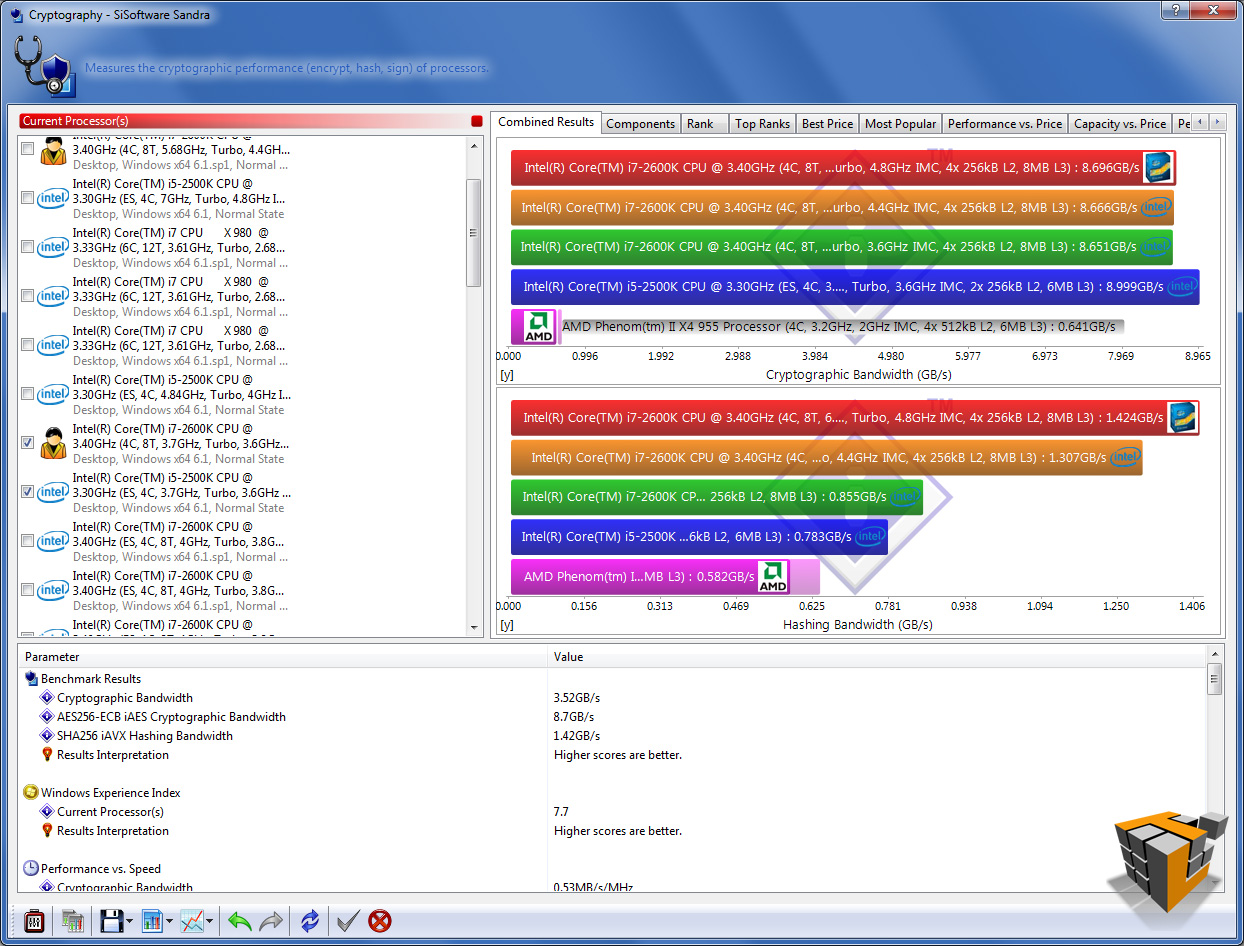
Task: Click the Parameter column header
Action: click(283, 657)
